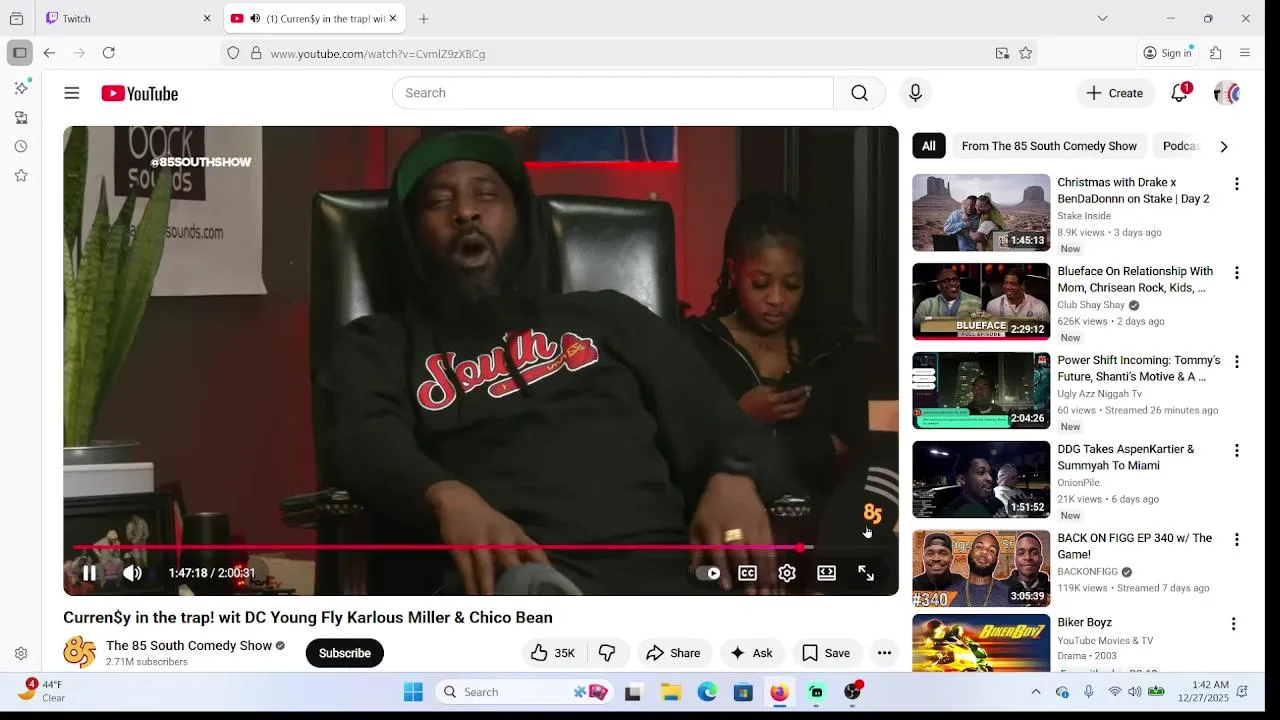Open options for Blueface On Relationship video

[x=1237, y=273]
